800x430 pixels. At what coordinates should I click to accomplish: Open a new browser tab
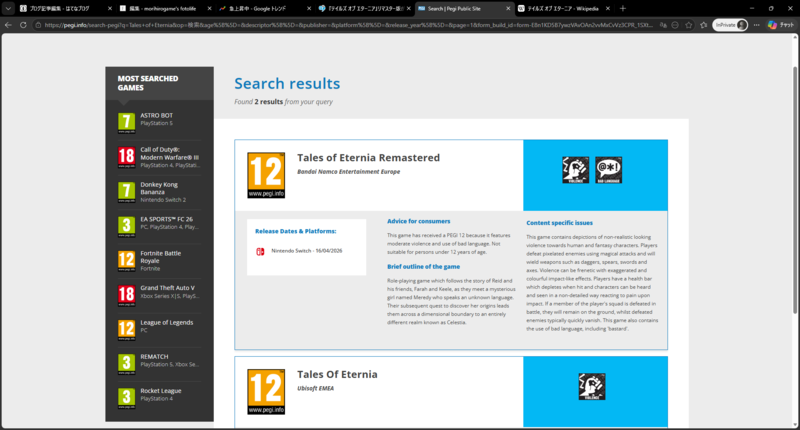click(622, 9)
